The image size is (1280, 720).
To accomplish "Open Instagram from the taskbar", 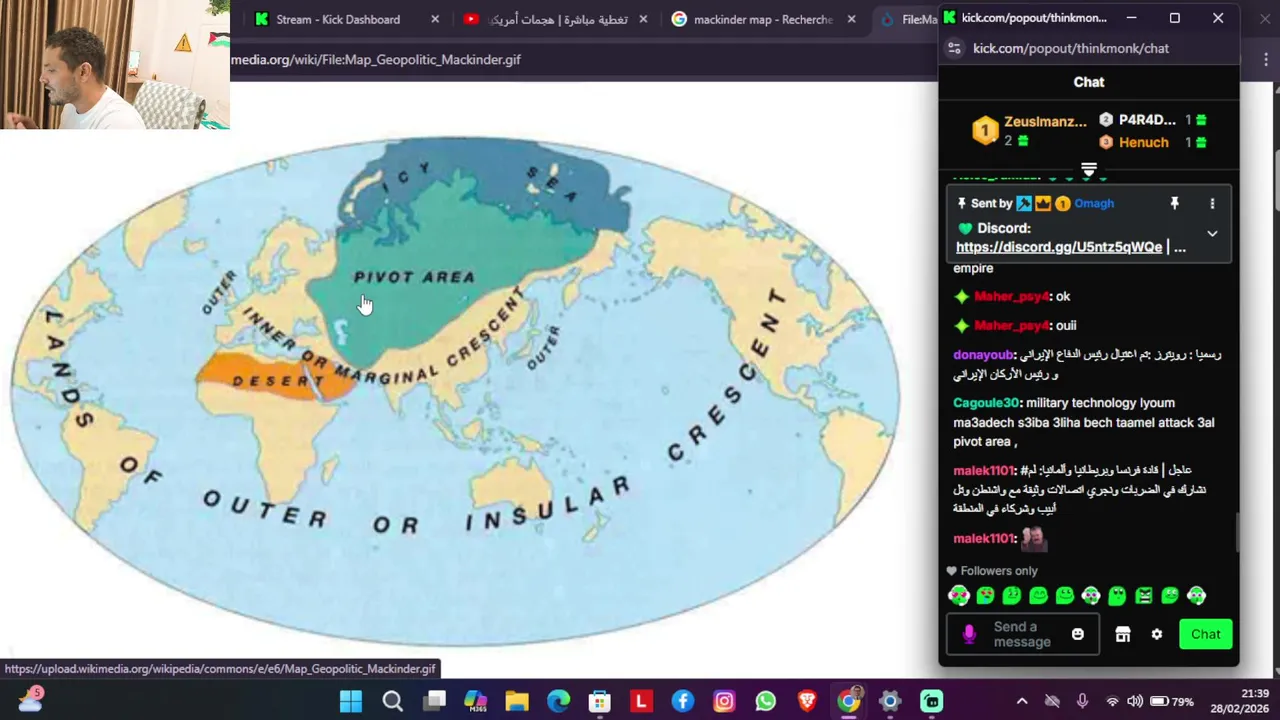I will [x=724, y=701].
